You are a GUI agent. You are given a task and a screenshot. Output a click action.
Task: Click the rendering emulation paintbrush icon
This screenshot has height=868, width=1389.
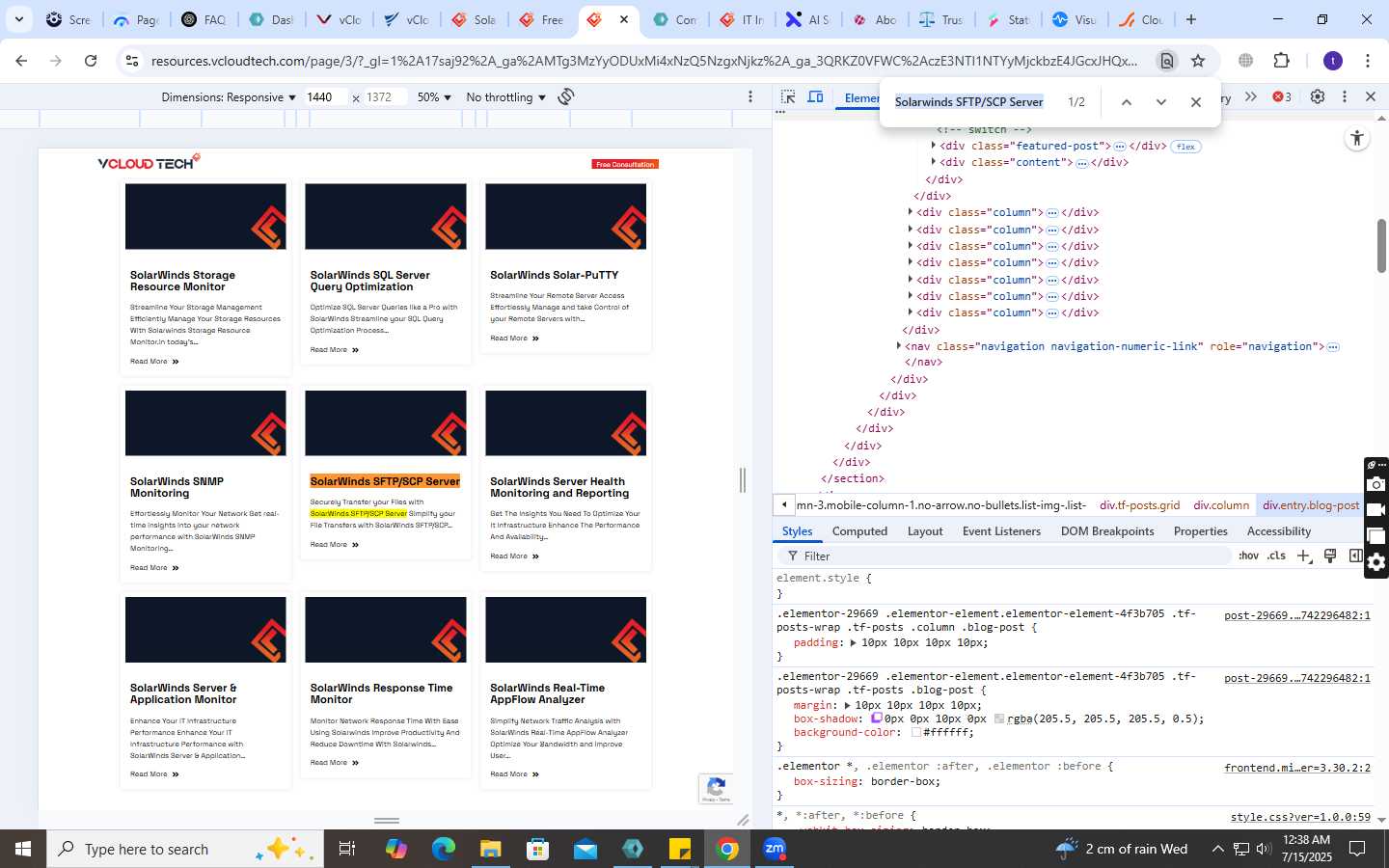(x=1330, y=556)
